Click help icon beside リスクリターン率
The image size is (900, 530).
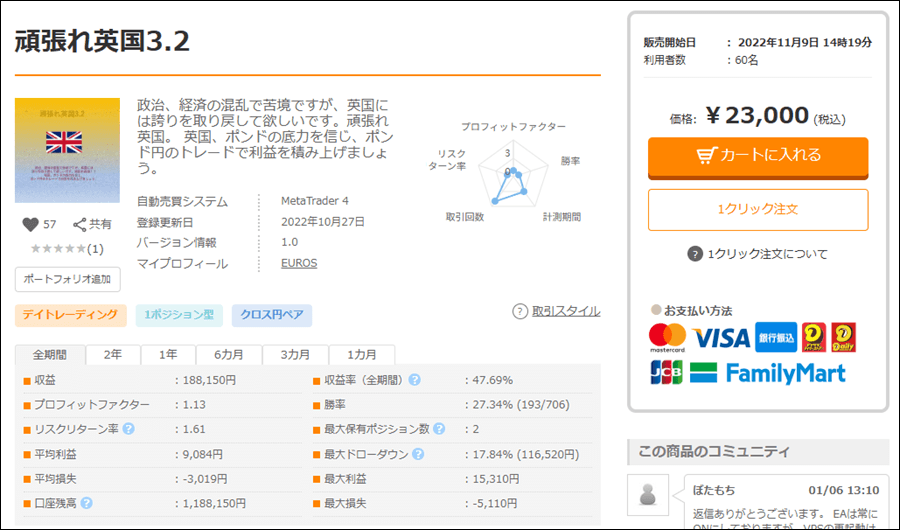[128, 429]
